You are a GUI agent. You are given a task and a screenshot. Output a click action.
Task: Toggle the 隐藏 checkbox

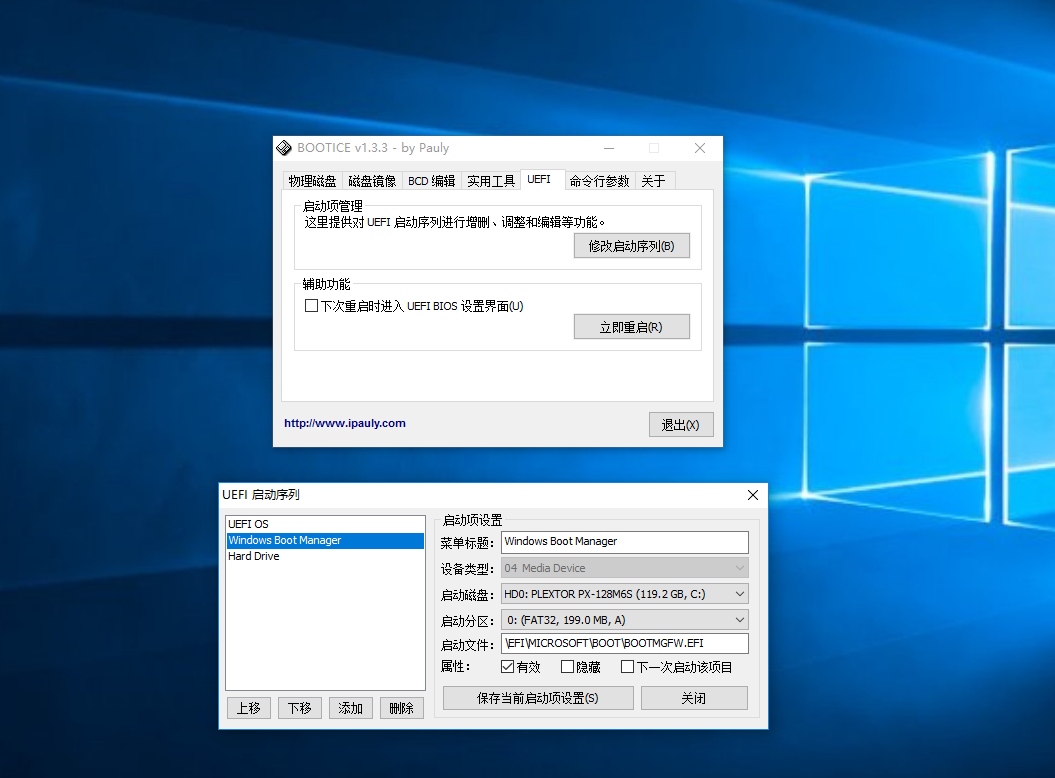[x=567, y=667]
